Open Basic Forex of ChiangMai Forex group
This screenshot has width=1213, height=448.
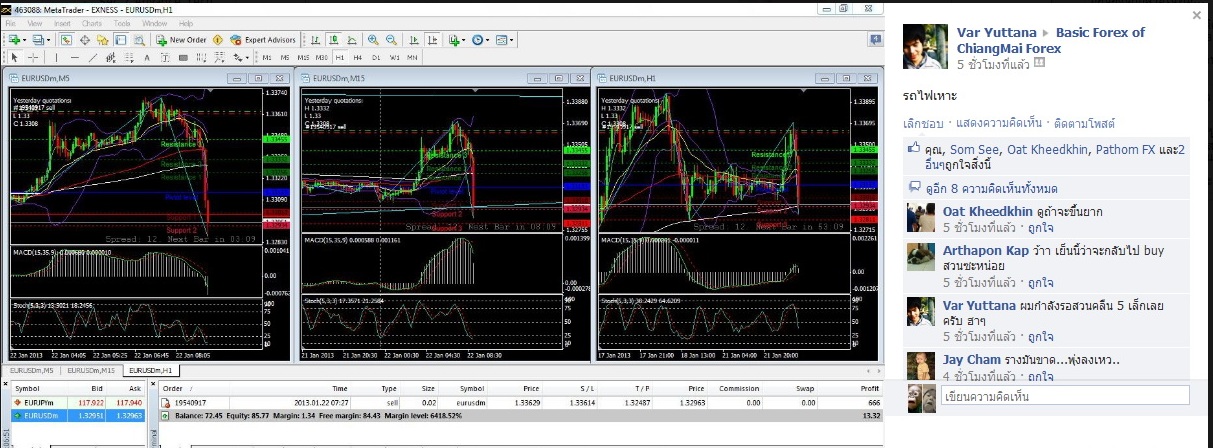1051,40
